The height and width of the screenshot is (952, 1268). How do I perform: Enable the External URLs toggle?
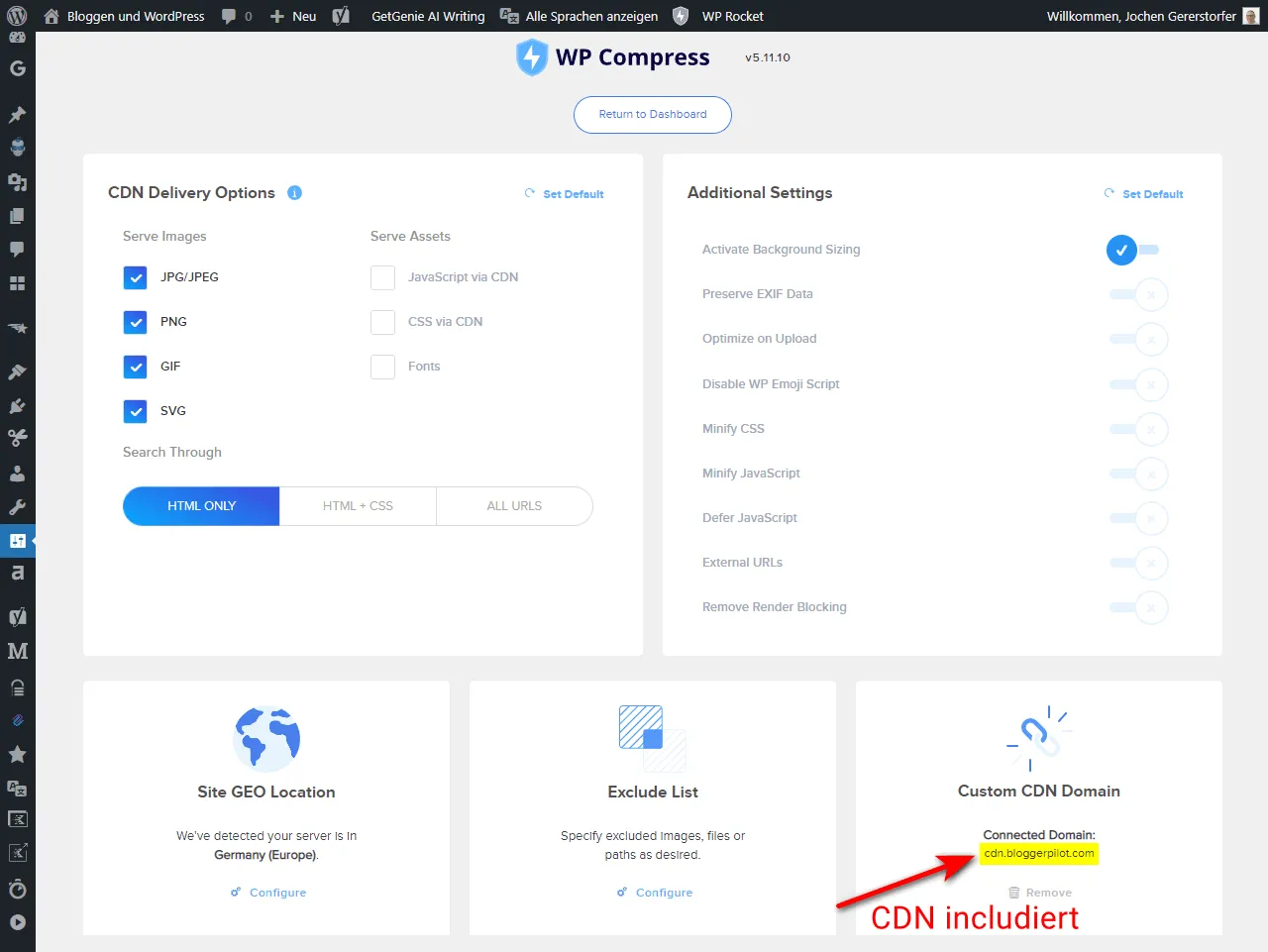1139,563
